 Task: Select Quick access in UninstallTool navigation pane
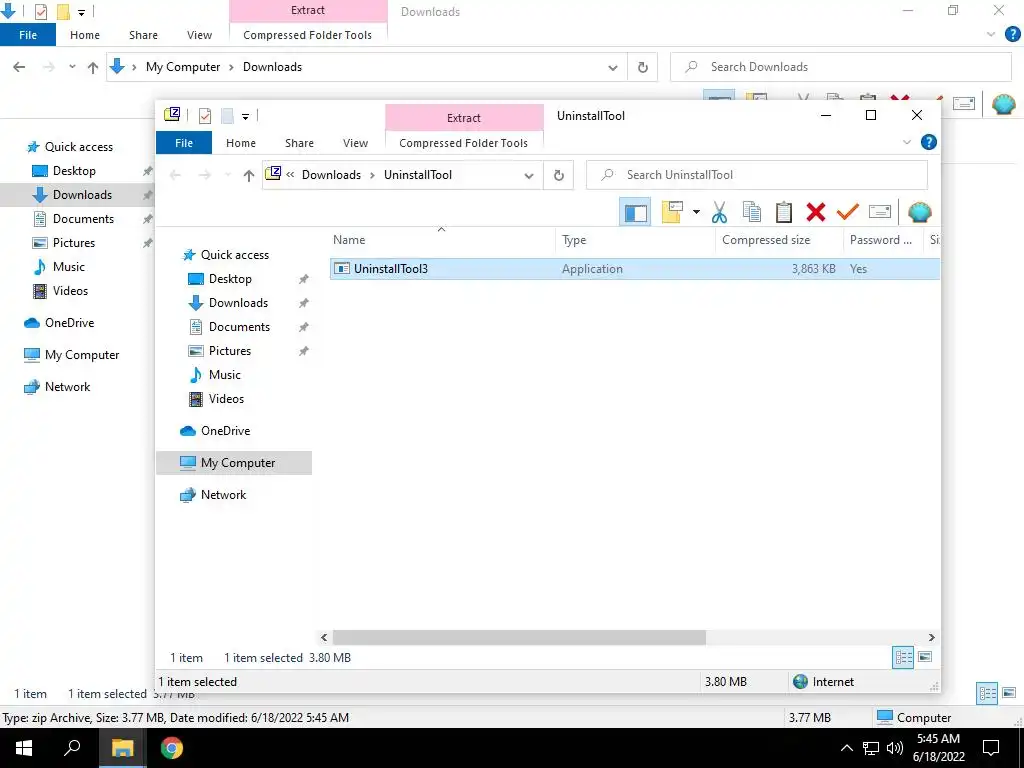point(234,255)
